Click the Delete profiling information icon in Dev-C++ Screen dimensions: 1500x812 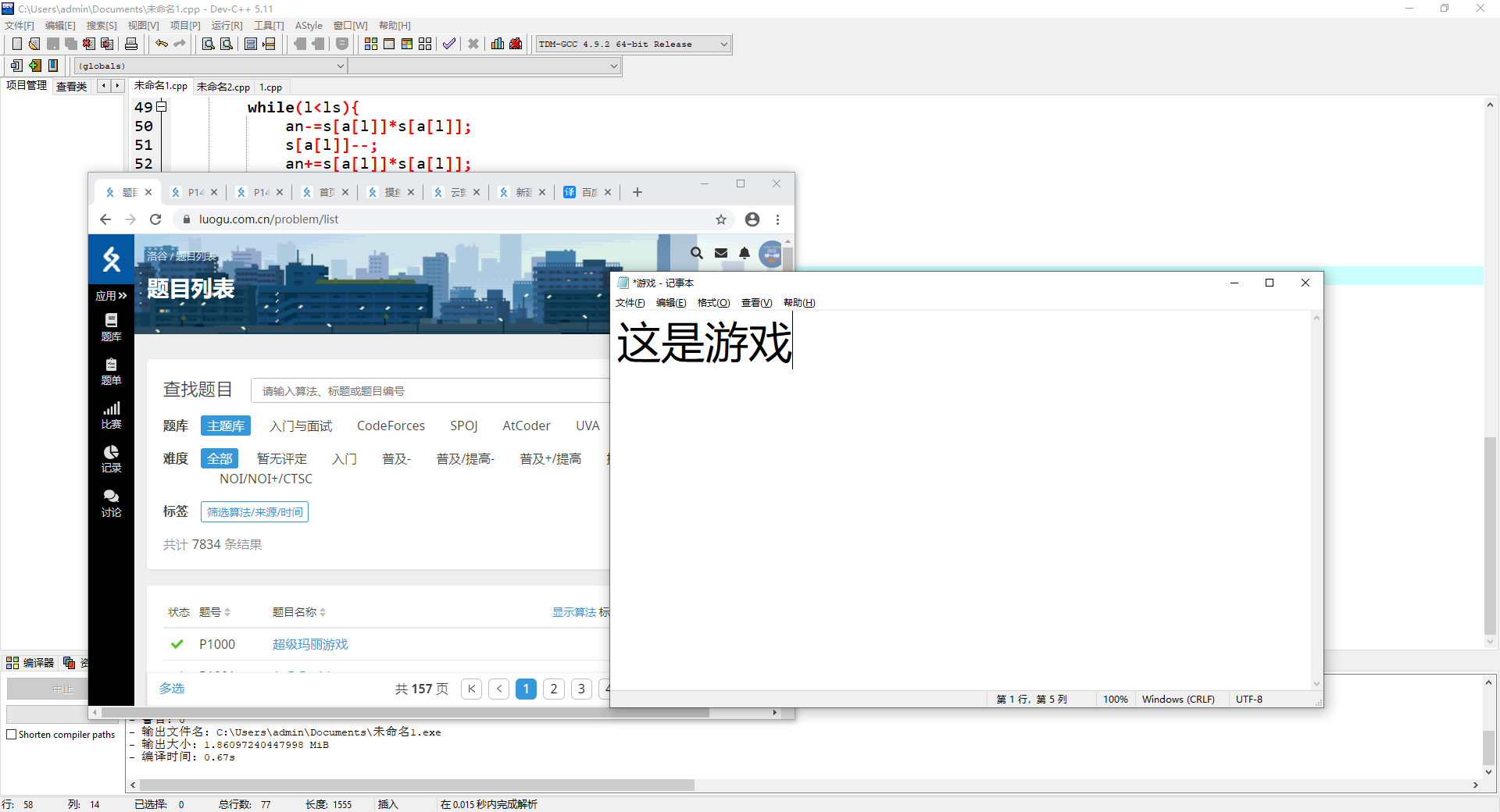[516, 44]
